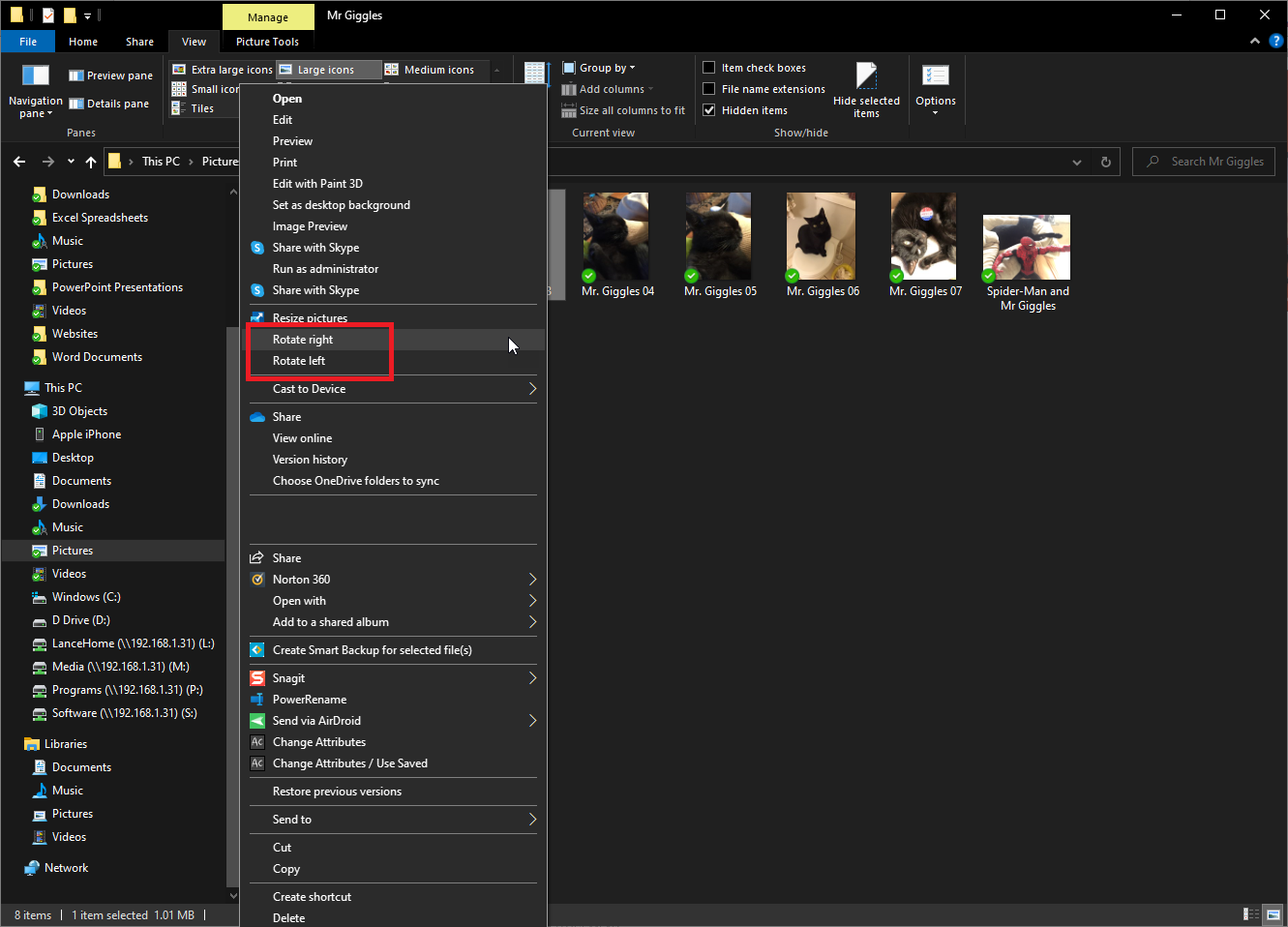Switch to the Home ribbon tab
Screen dimensions: 1288x927
83,42
